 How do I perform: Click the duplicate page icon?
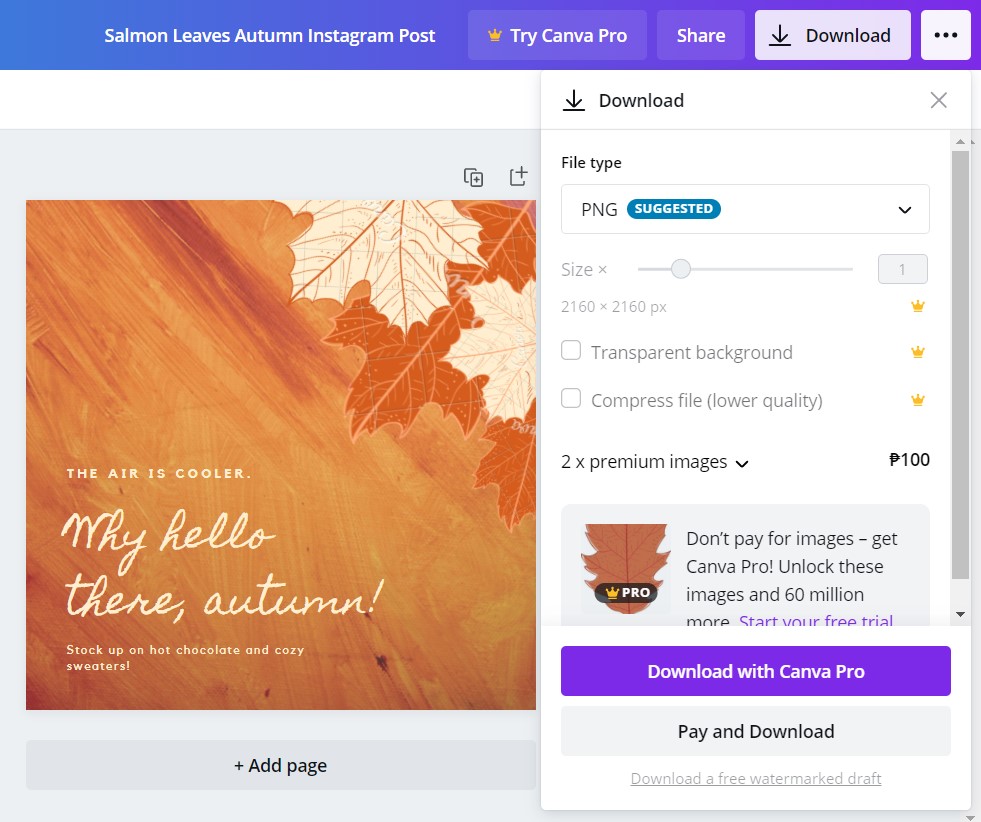(473, 177)
